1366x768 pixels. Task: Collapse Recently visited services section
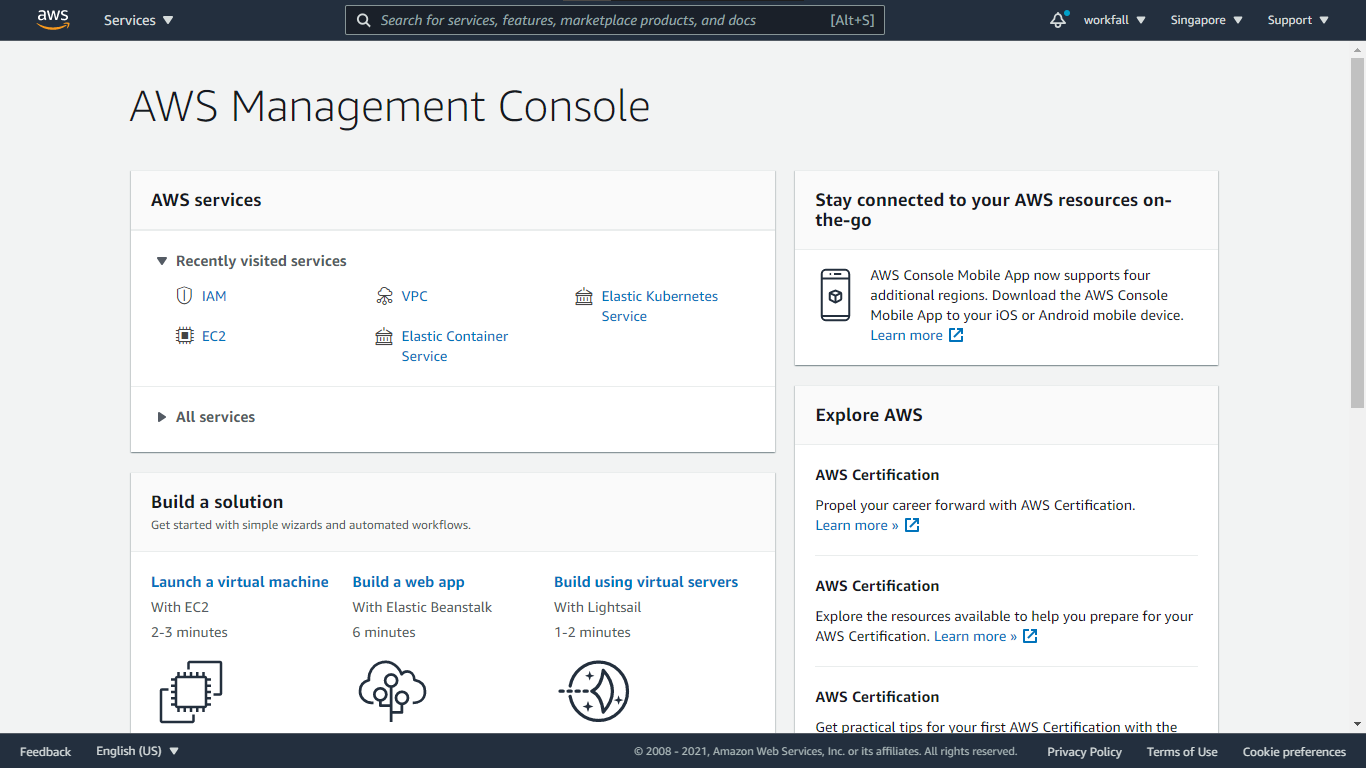click(251, 261)
